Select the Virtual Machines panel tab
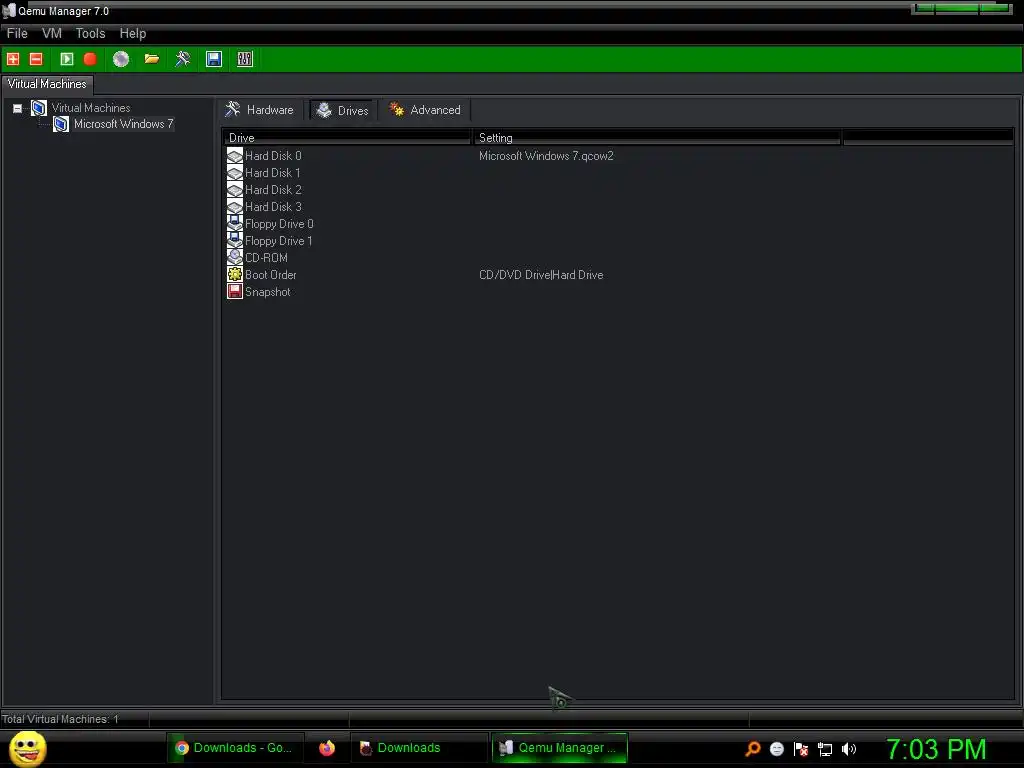Image resolution: width=1024 pixels, height=768 pixels. [47, 84]
